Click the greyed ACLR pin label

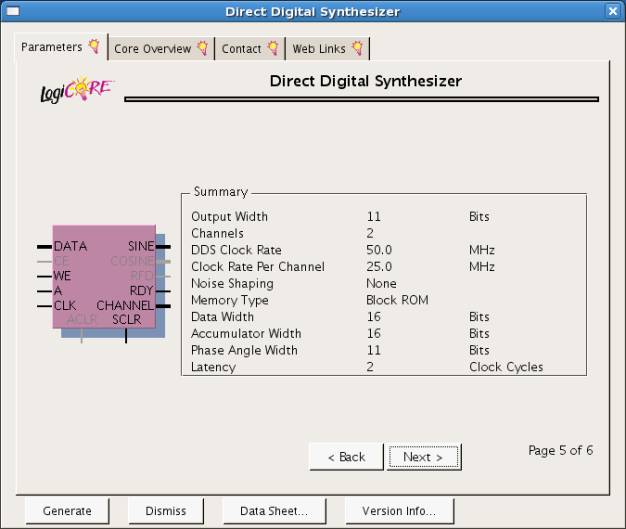coord(82,320)
